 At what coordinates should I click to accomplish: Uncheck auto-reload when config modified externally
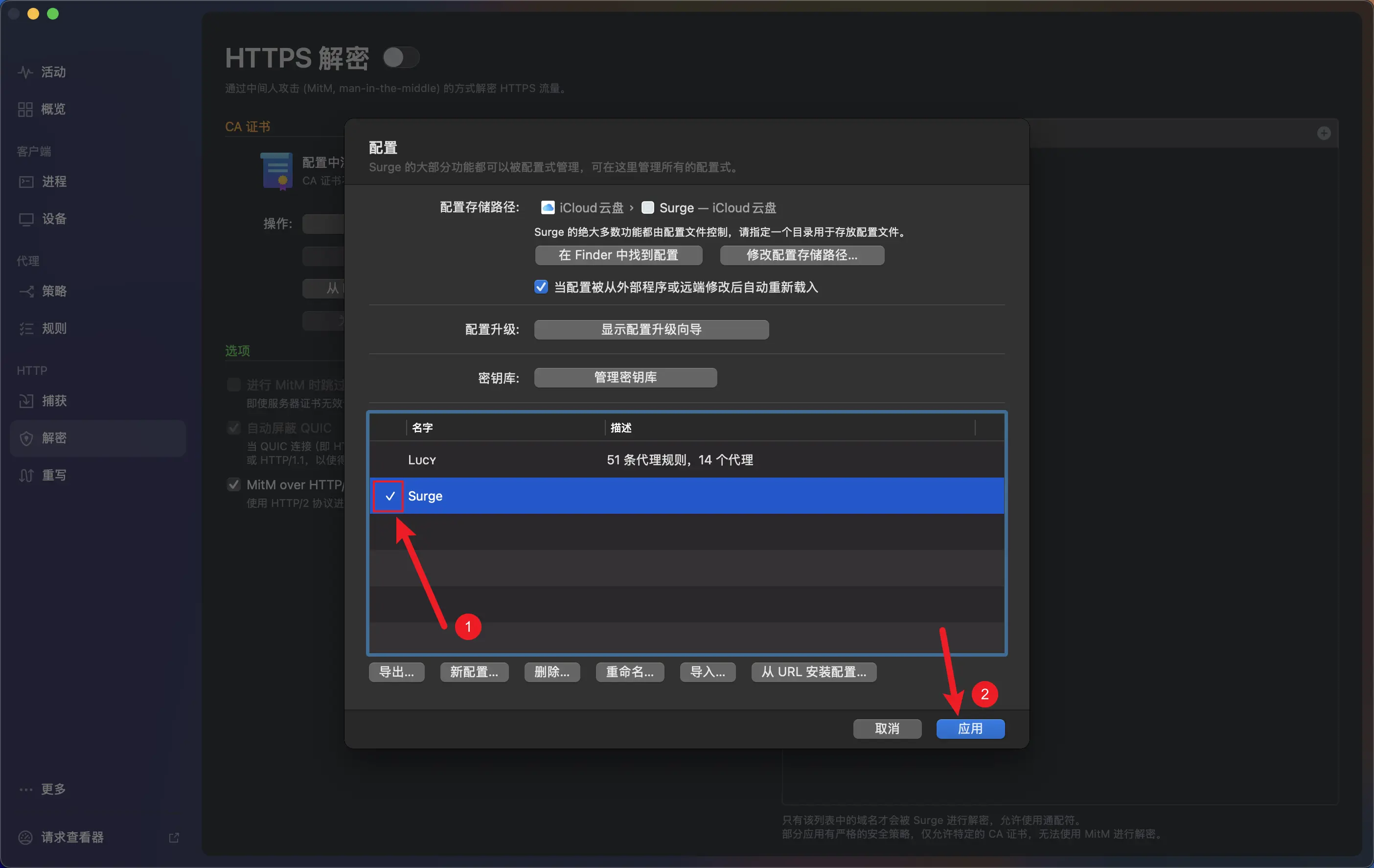[x=540, y=287]
